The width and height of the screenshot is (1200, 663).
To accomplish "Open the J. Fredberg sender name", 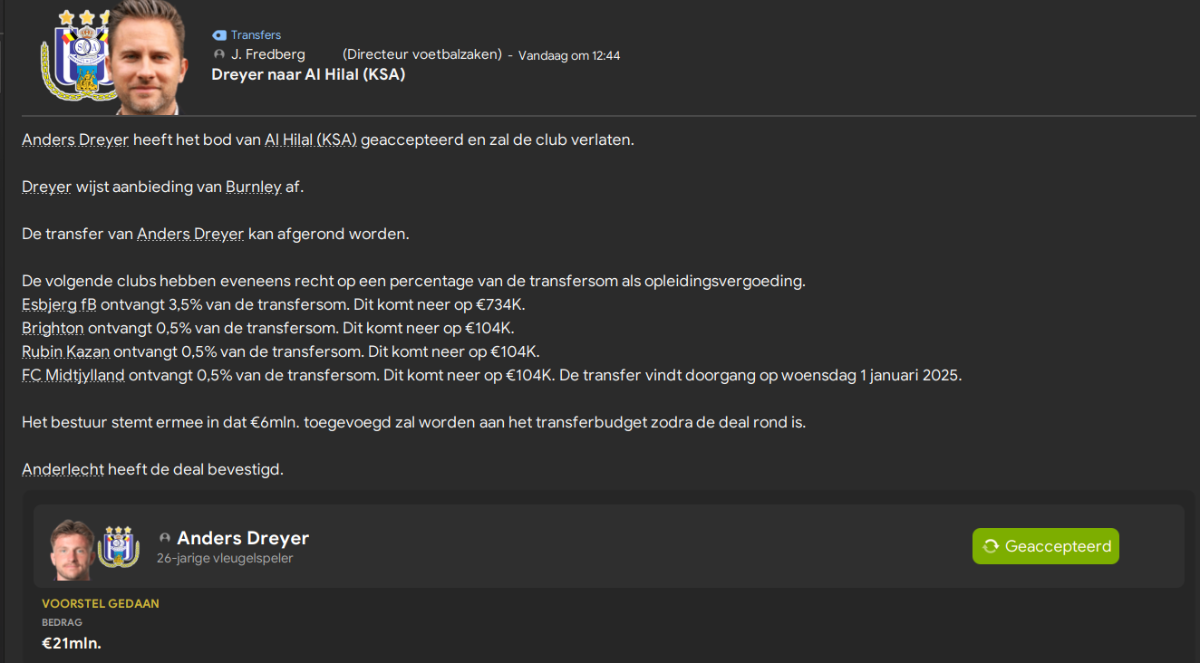I will (268, 54).
